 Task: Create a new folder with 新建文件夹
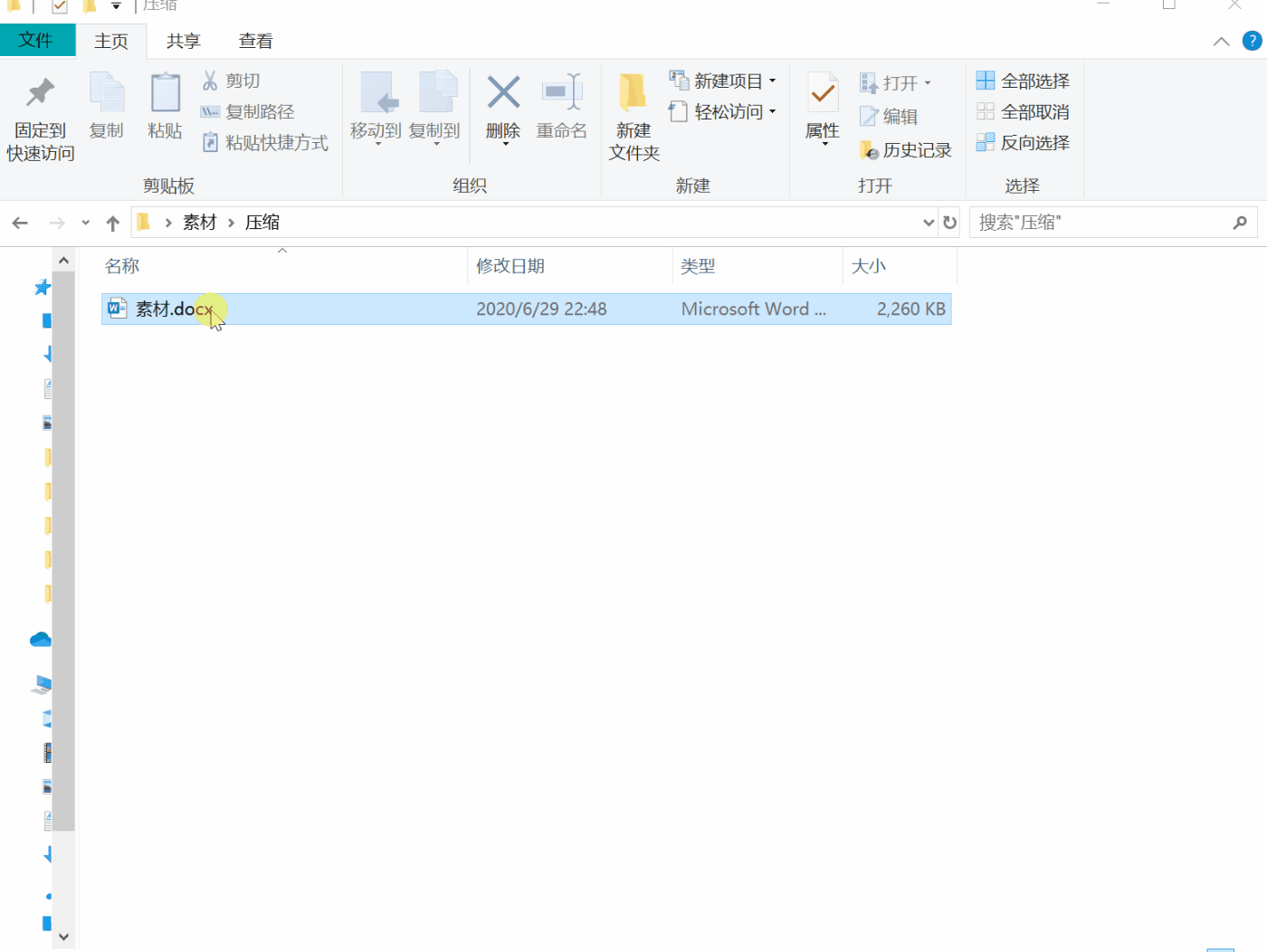(x=633, y=118)
